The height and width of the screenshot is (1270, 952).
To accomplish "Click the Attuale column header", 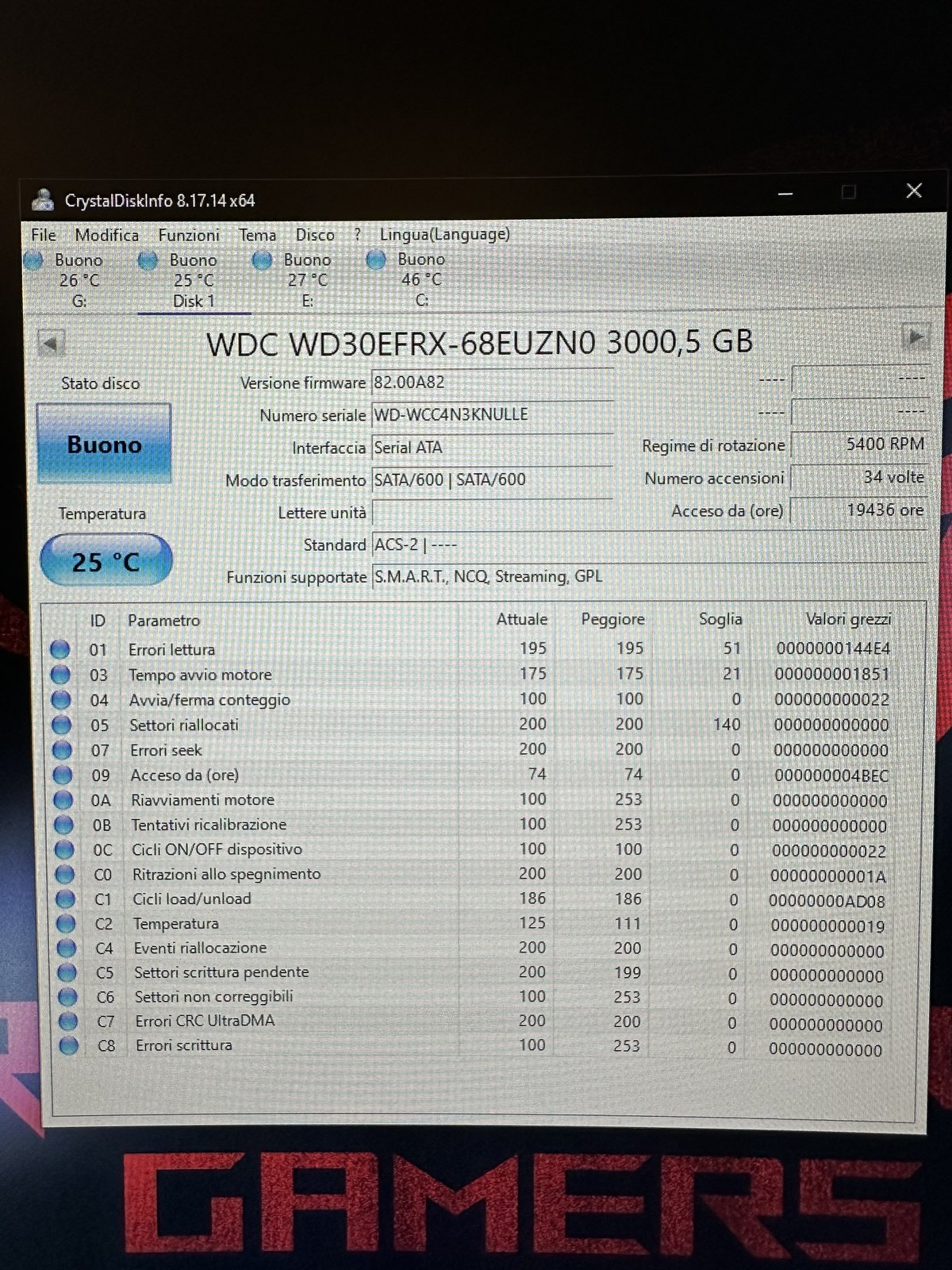I will point(521,619).
